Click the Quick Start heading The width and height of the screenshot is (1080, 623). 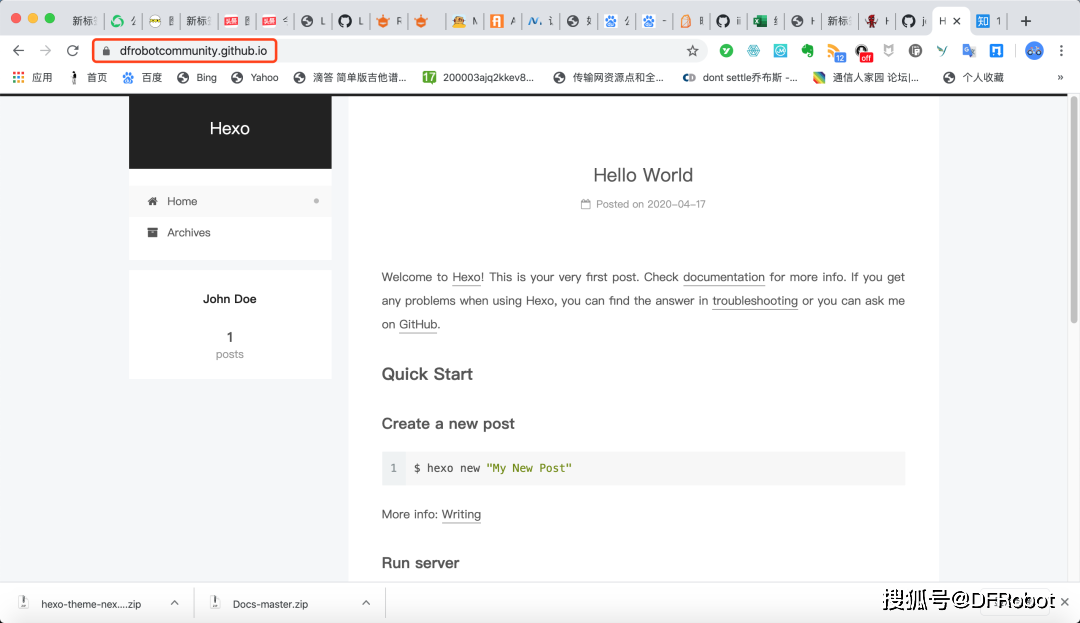pos(427,374)
